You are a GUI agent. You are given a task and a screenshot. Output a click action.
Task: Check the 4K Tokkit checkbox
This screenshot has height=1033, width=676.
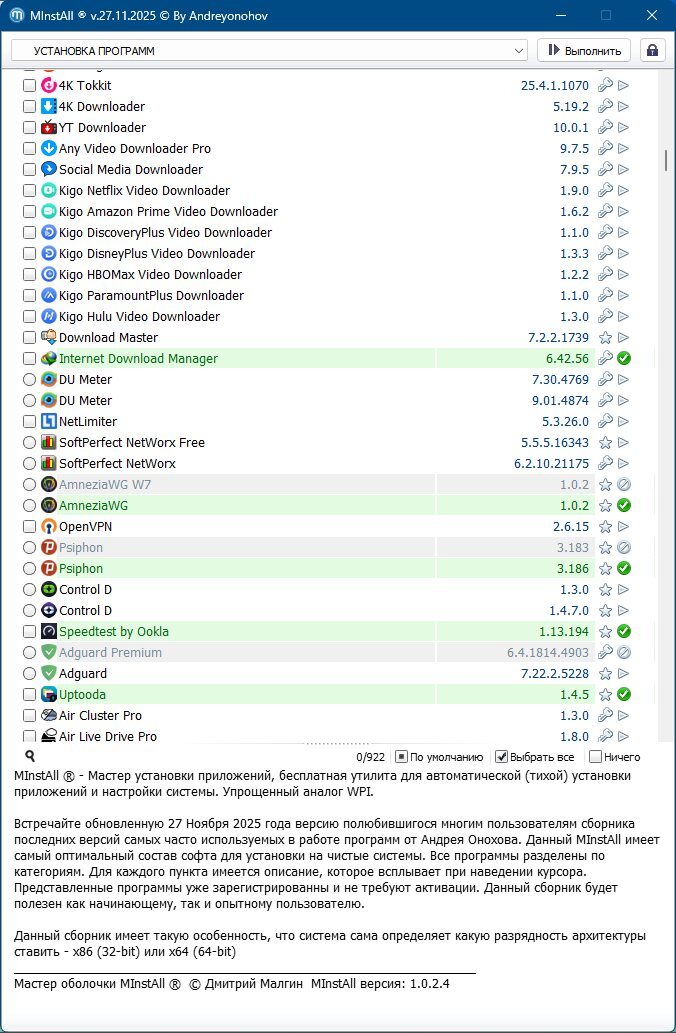tap(29, 86)
